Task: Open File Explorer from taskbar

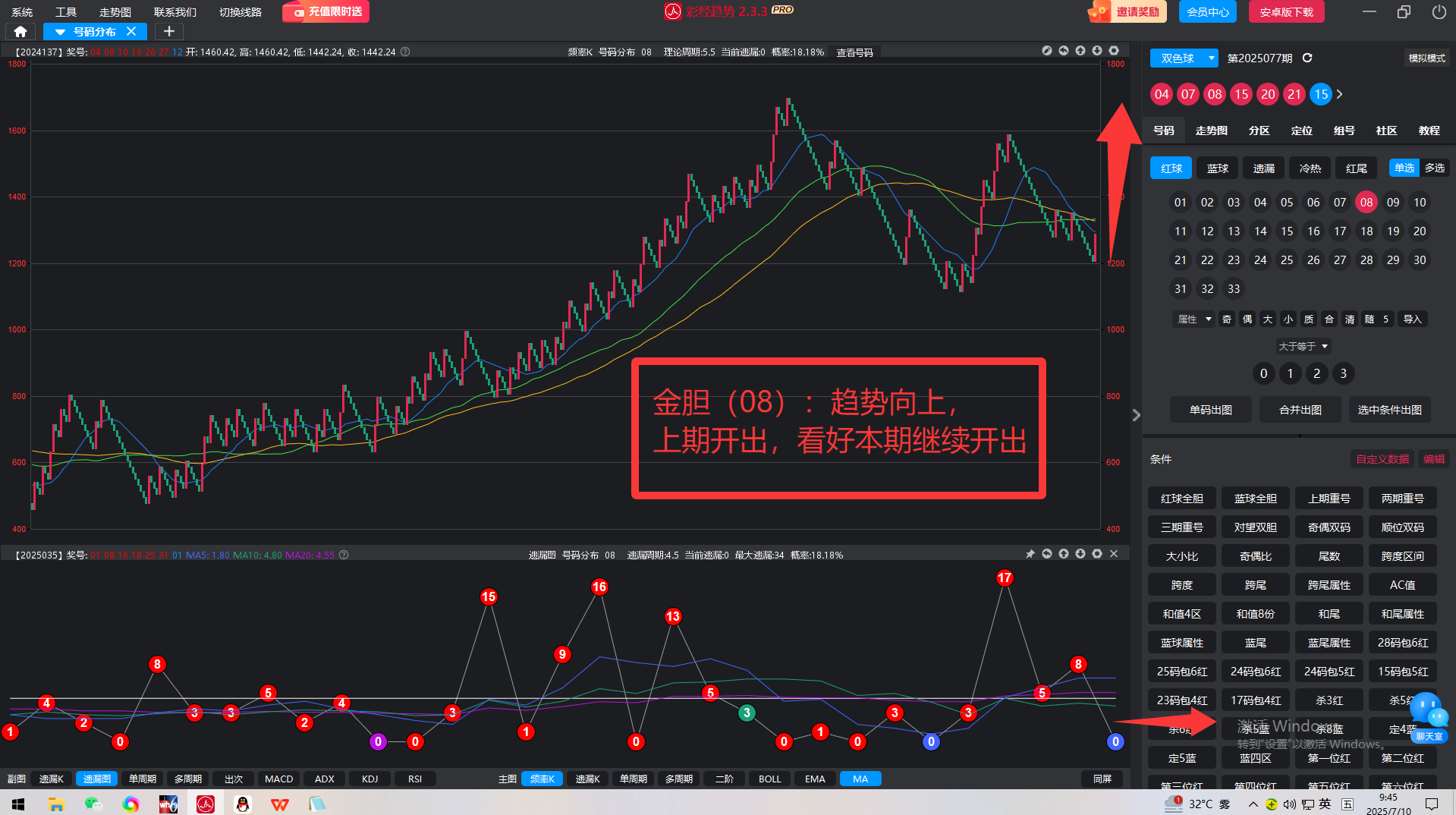Action: pos(56,804)
